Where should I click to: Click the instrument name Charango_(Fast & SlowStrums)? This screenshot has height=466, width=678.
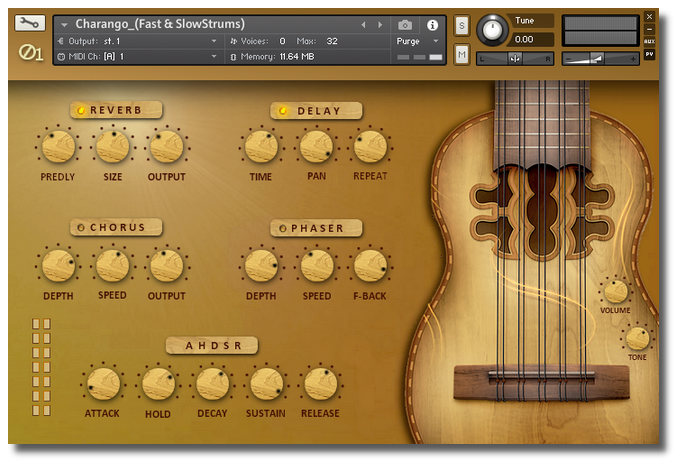tap(160, 24)
